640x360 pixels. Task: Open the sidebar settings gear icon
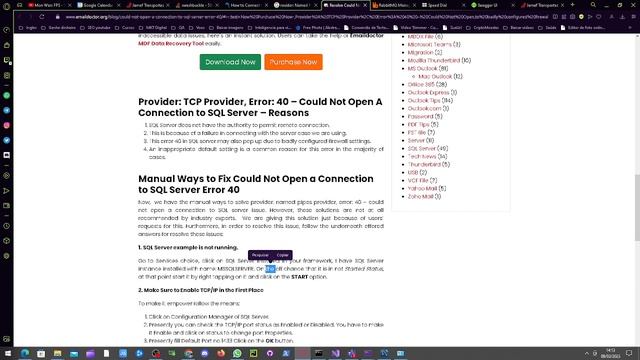click(x=7, y=256)
